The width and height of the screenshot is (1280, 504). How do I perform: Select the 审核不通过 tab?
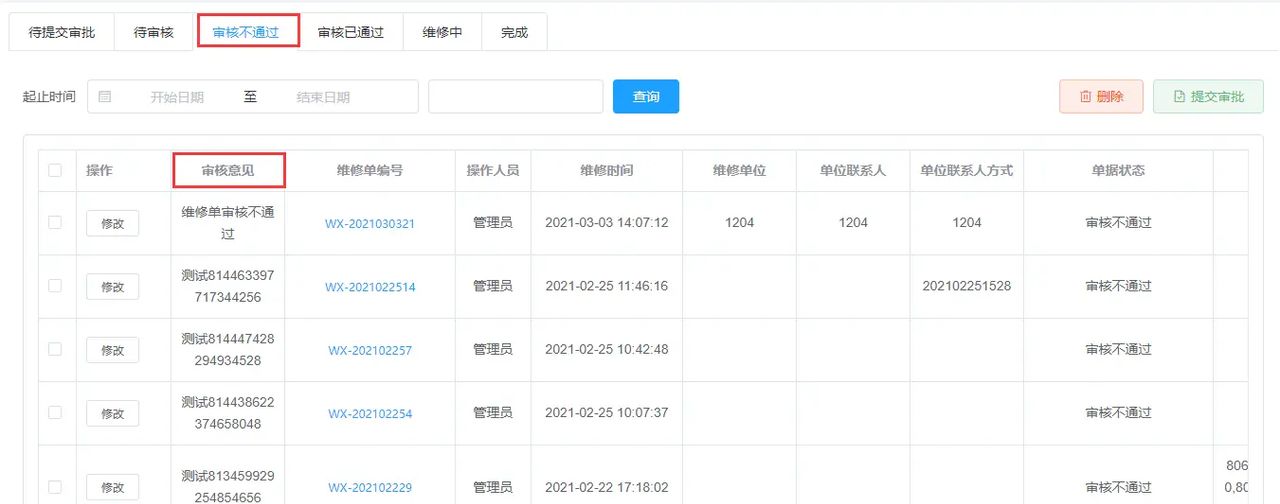[248, 32]
